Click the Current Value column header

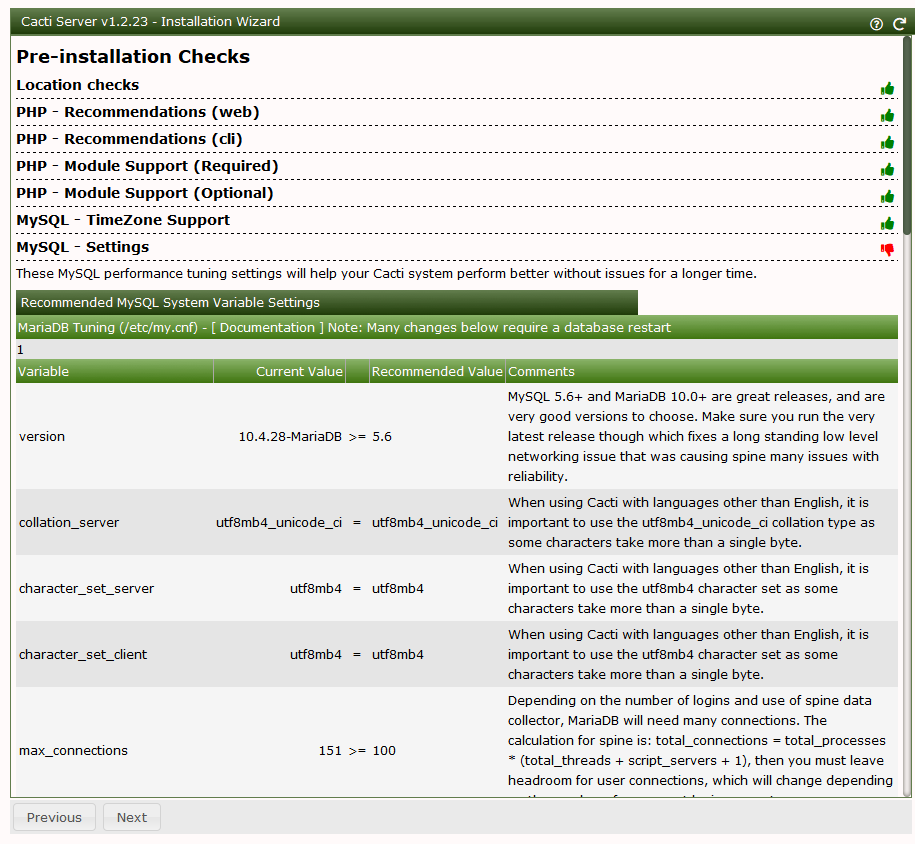pos(280,371)
